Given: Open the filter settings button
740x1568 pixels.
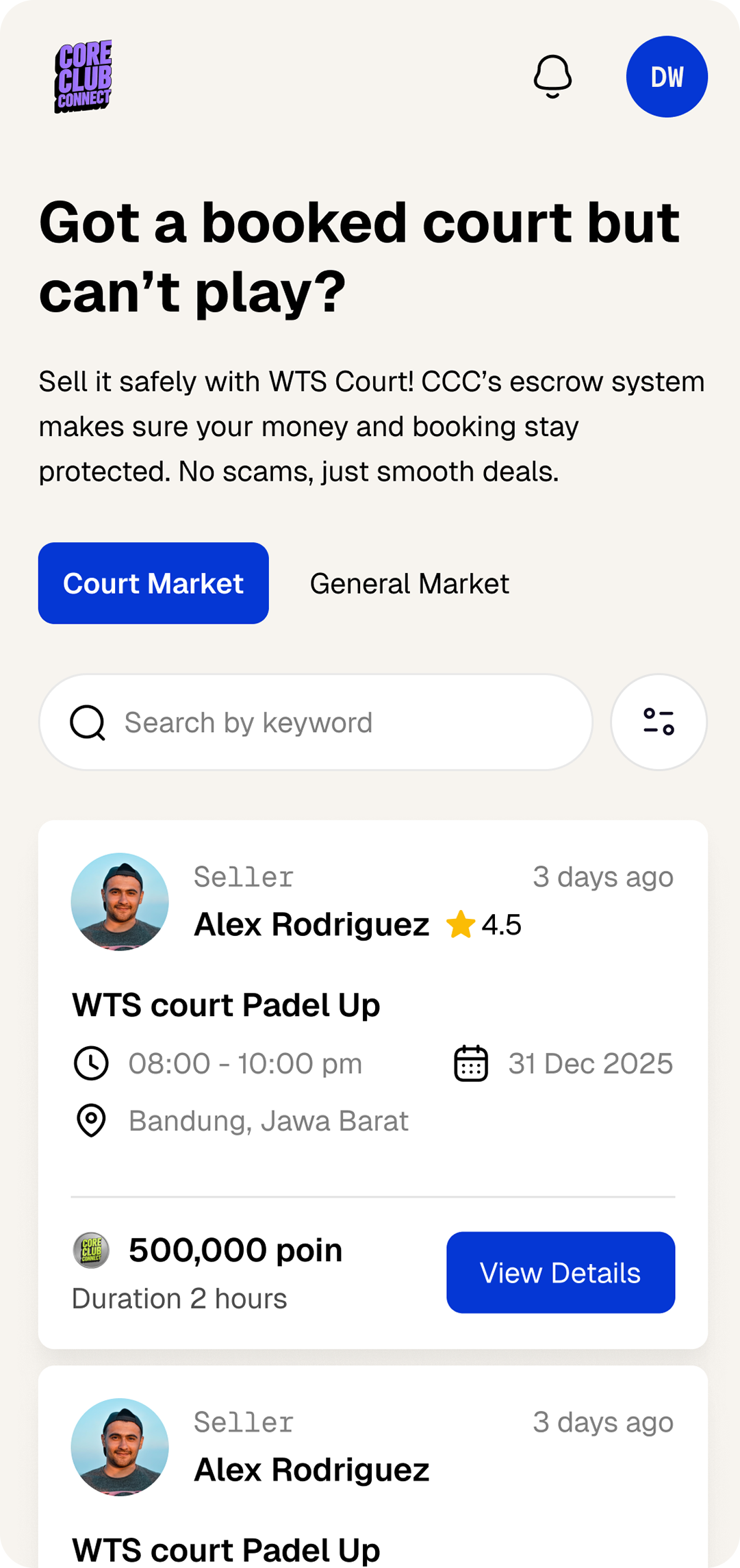Looking at the screenshot, I should 659,722.
